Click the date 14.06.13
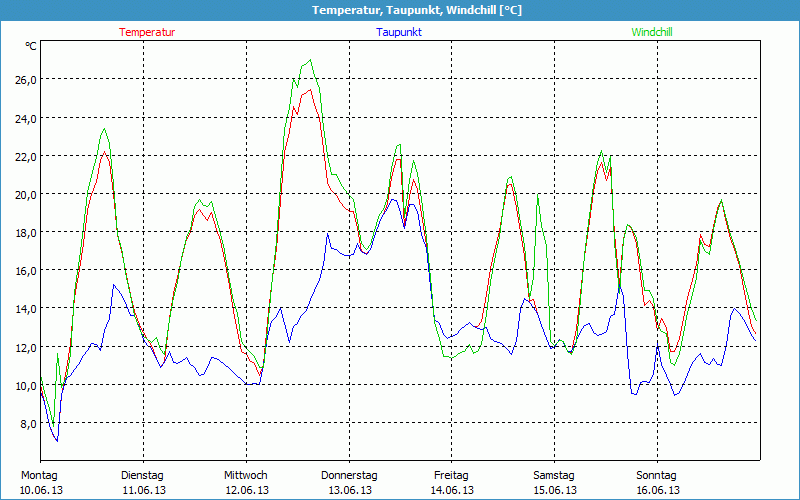The image size is (800, 500). coord(453,491)
